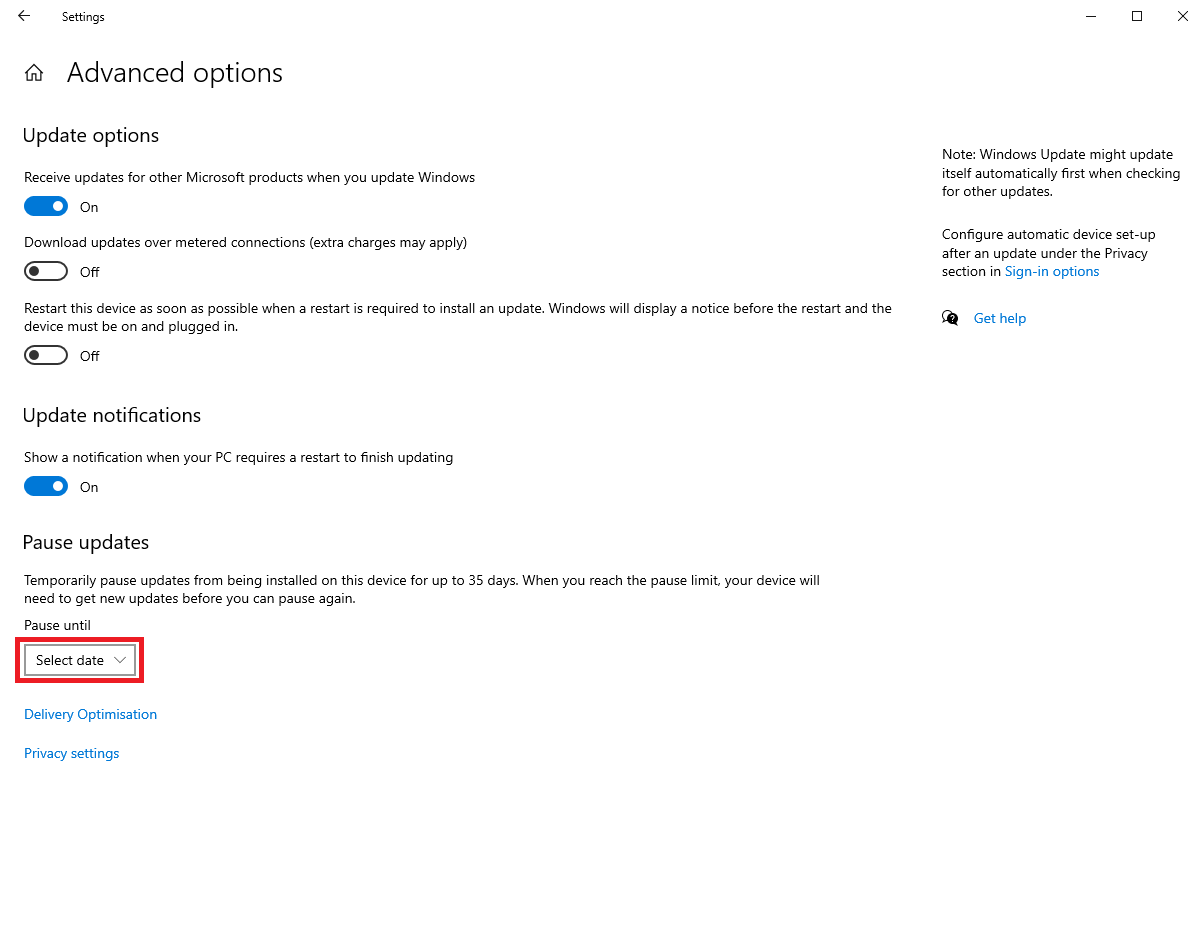Disable the restart notification toggle
Image resolution: width=1203 pixels, height=950 pixels.
tap(46, 487)
